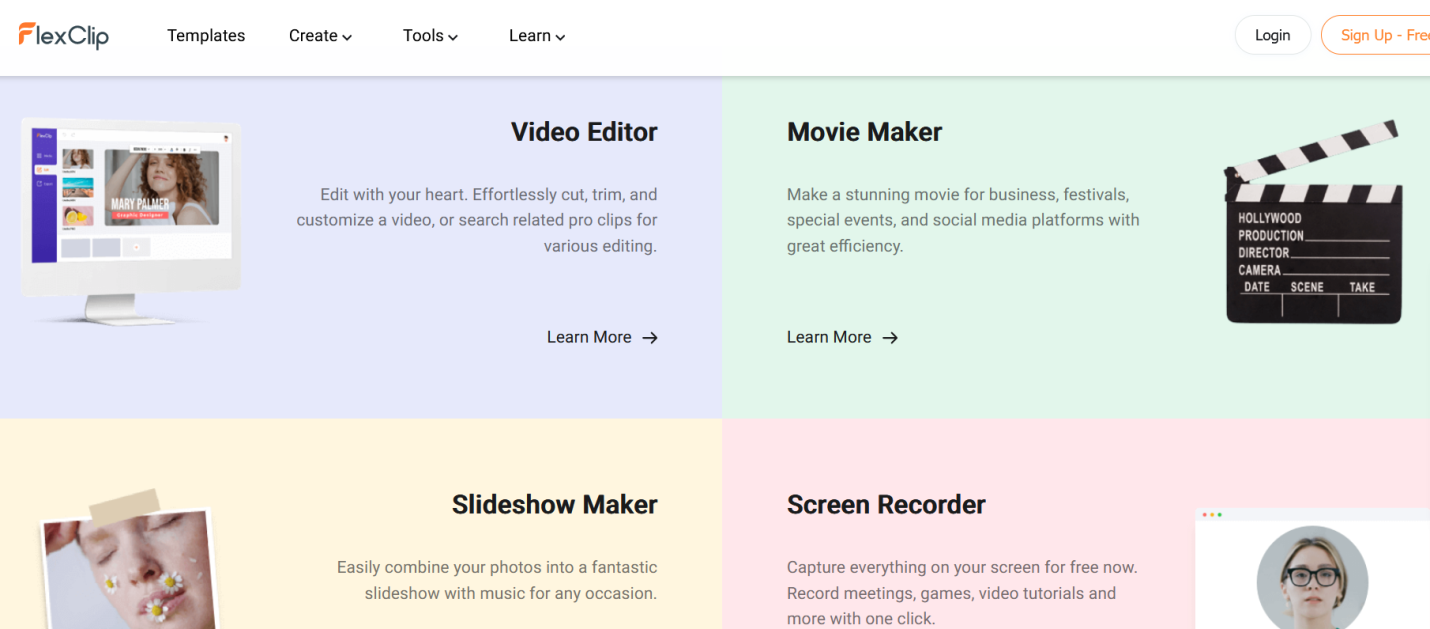Expand the Tools dropdown menu
Image resolution: width=1430 pixels, height=629 pixels.
pyautogui.click(x=430, y=36)
